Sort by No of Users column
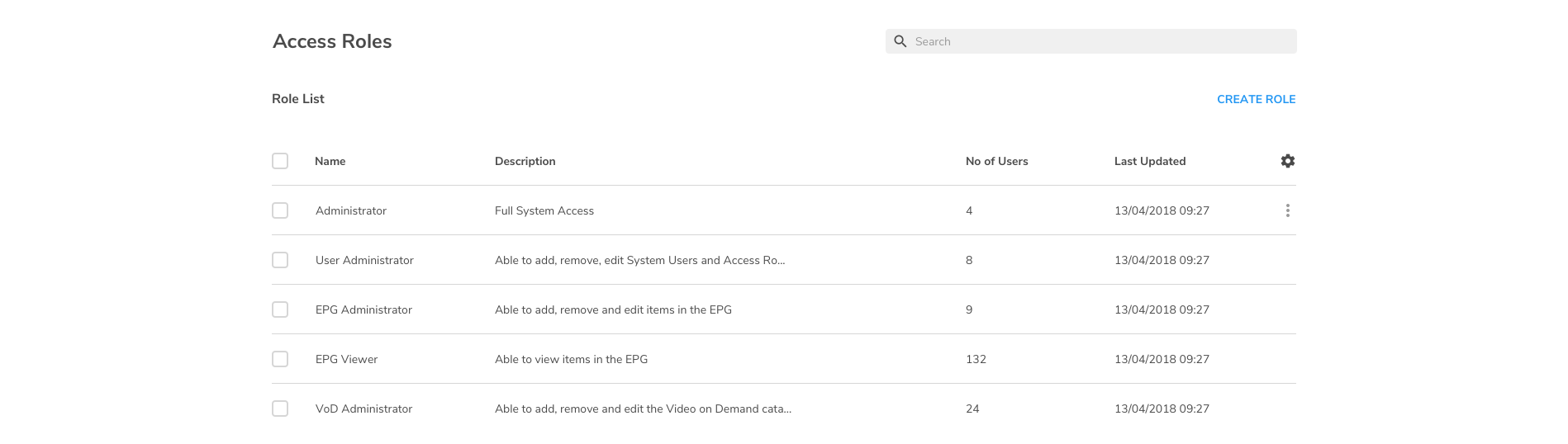Screen dimensions: 1568x444 click(996, 161)
